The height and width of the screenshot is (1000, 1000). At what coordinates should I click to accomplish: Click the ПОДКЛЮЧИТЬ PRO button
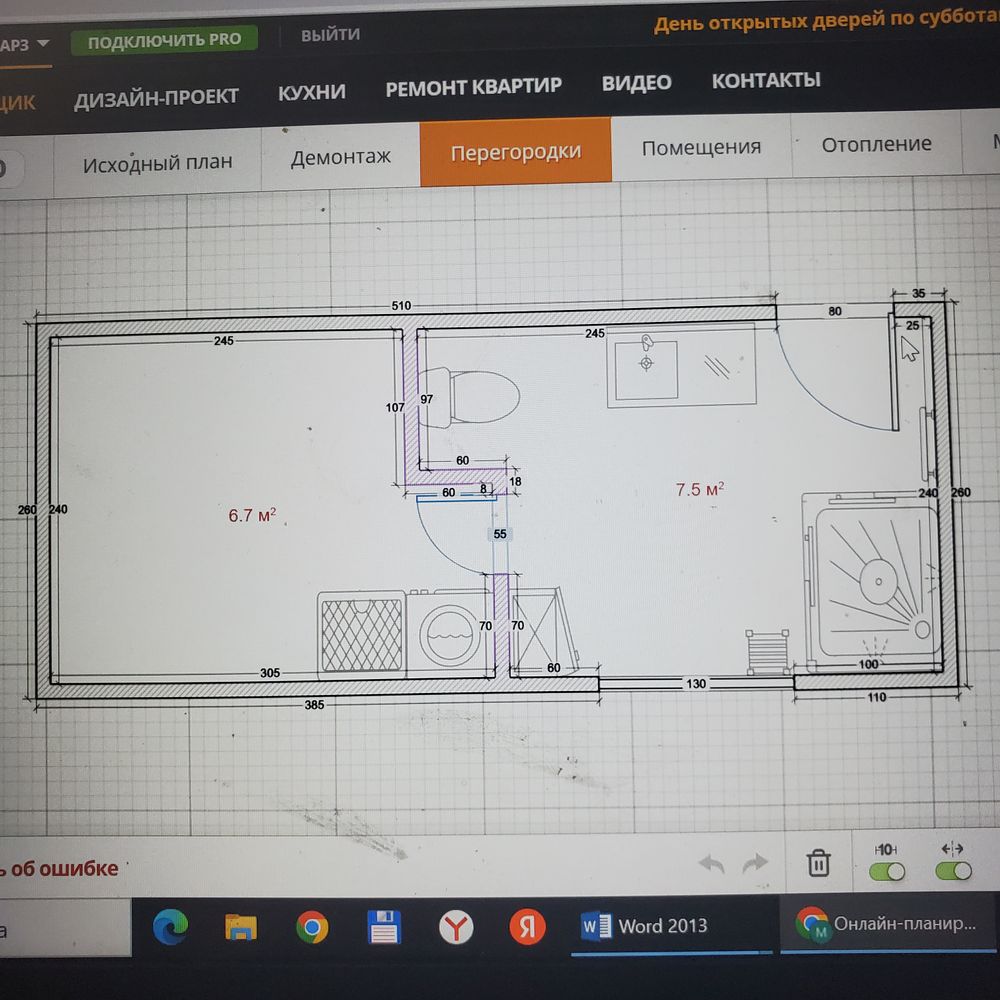pos(164,41)
